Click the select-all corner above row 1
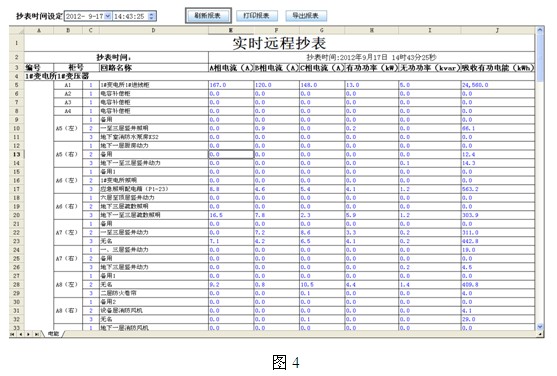The image size is (557, 376). 17,31
